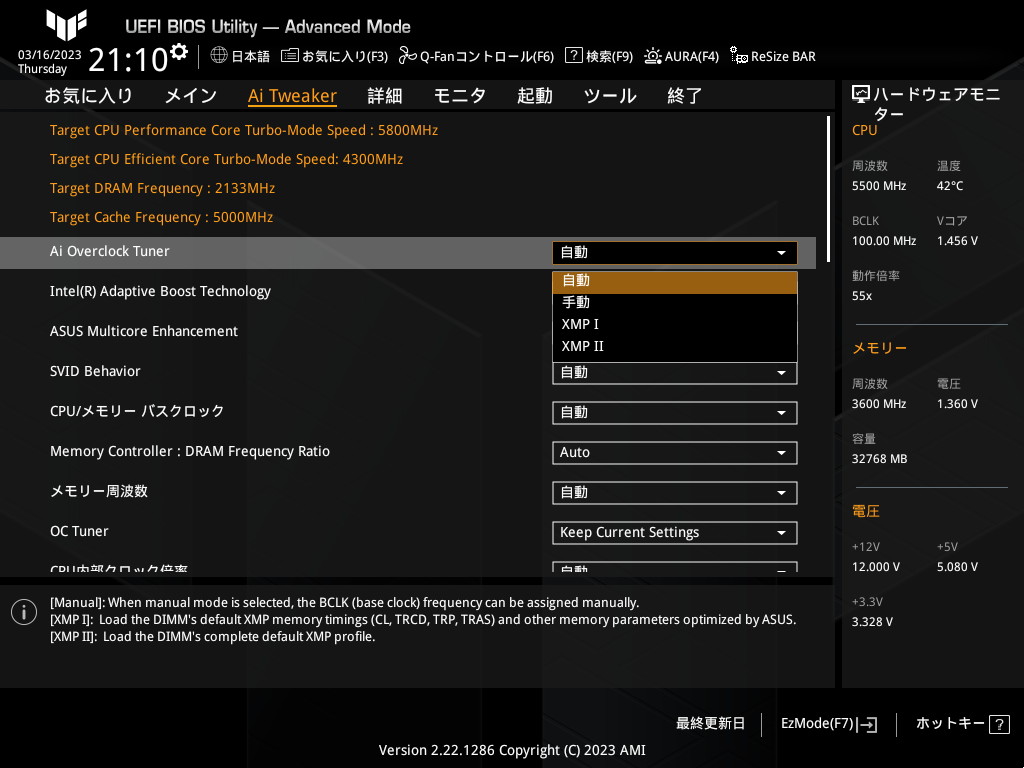Collapse the Ai Overclock Tuner dropdown
The width and height of the screenshot is (1024, 768).
pos(675,253)
